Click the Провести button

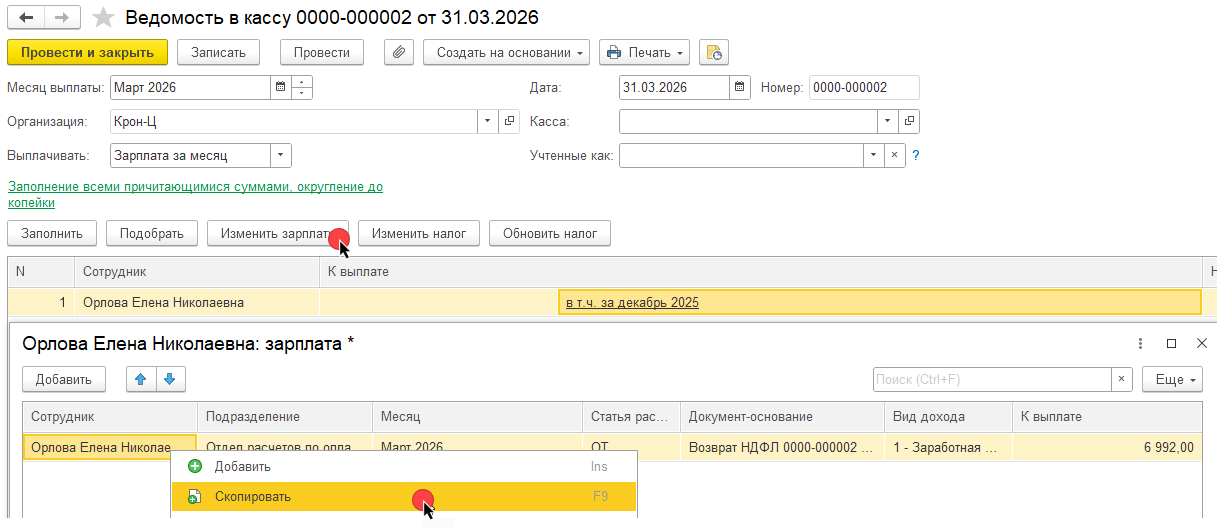[x=322, y=52]
